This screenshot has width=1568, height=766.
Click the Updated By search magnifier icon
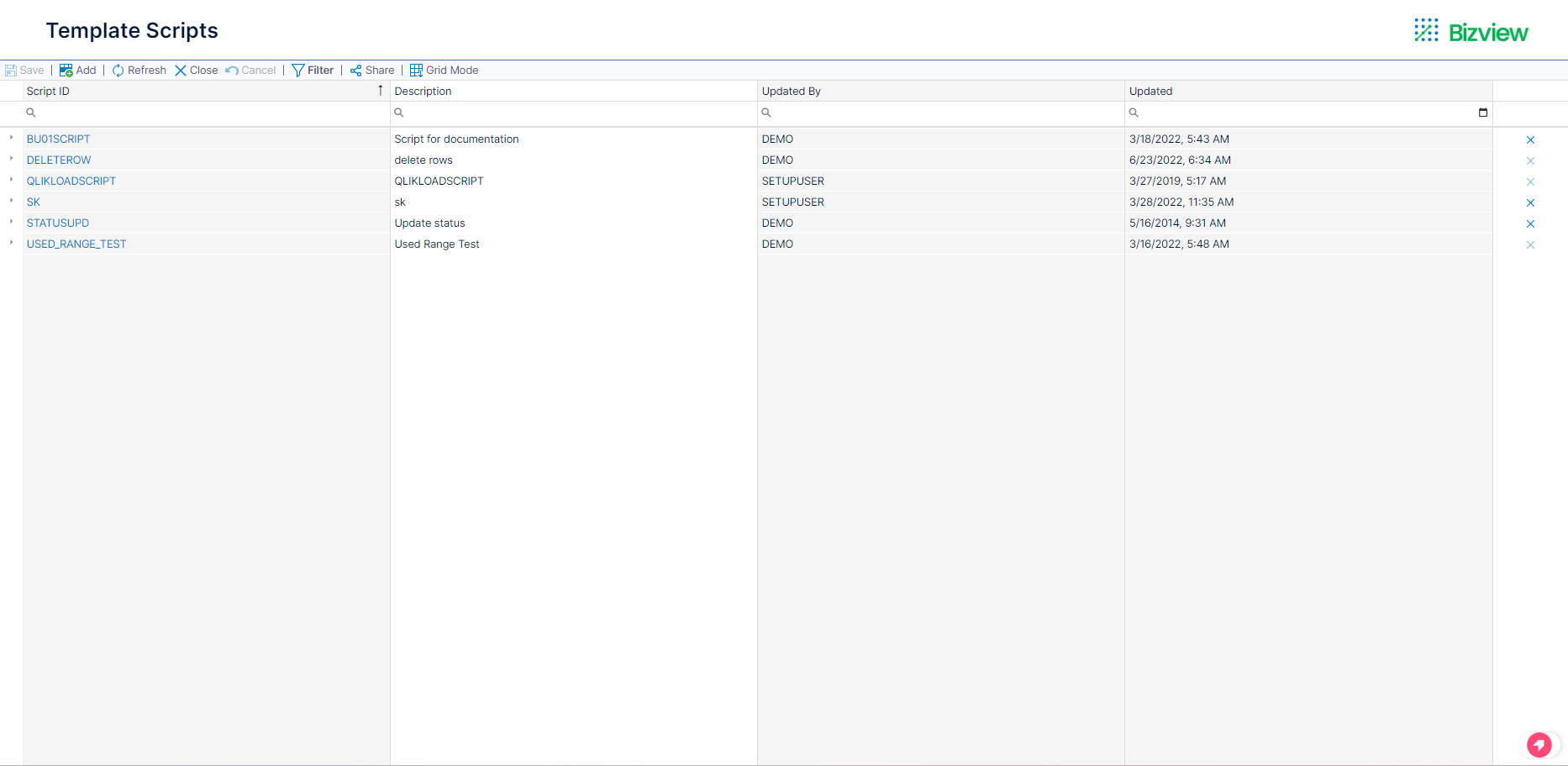(x=766, y=113)
